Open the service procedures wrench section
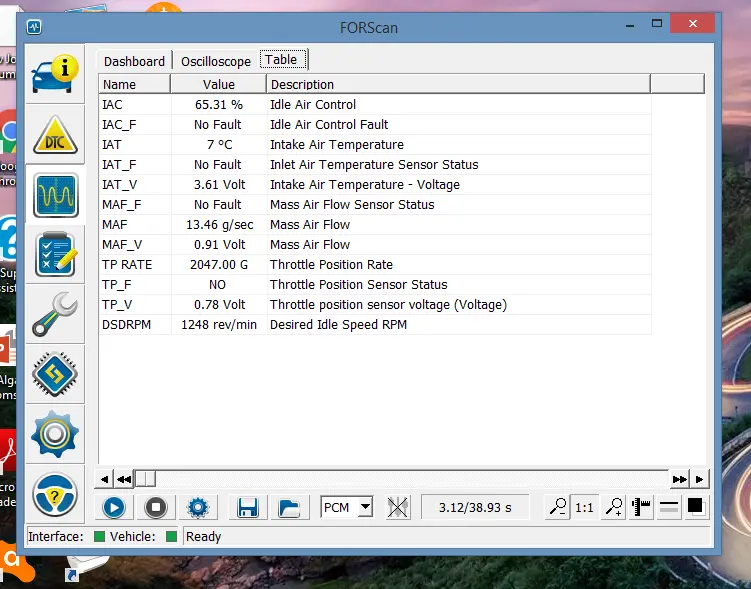751x589 pixels. pyautogui.click(x=55, y=314)
